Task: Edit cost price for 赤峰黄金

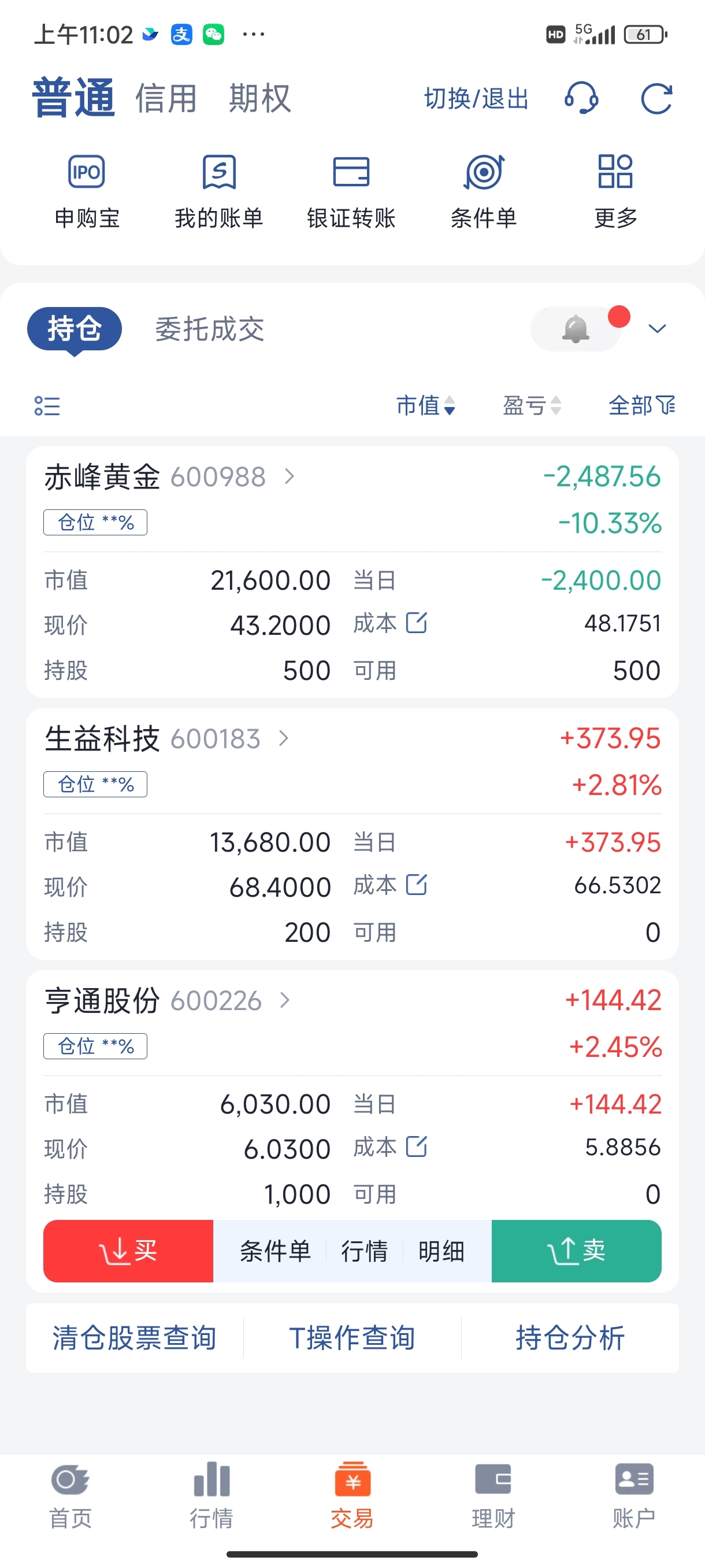Action: point(417,623)
